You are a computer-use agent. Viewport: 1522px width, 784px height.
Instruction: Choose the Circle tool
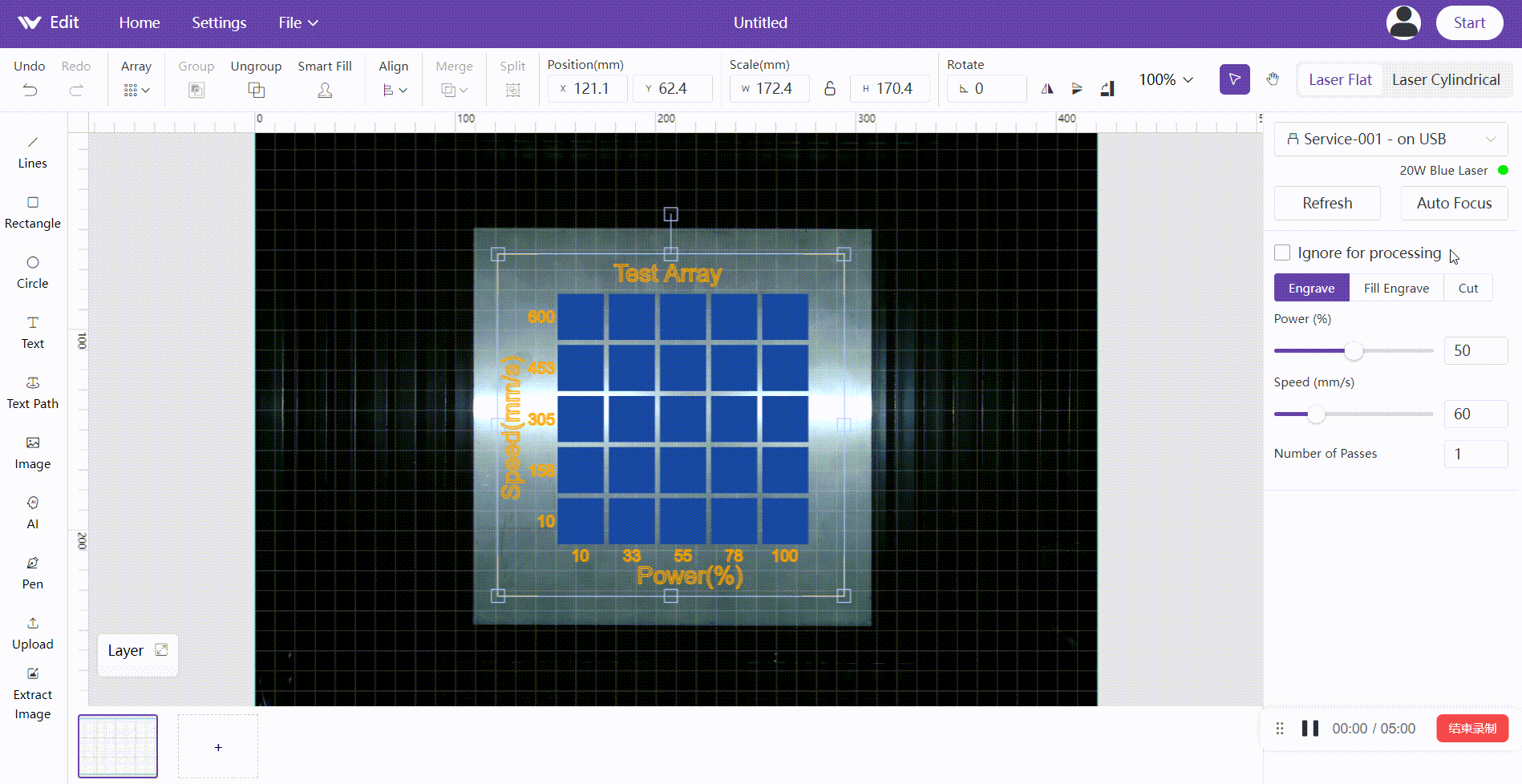tap(32, 272)
